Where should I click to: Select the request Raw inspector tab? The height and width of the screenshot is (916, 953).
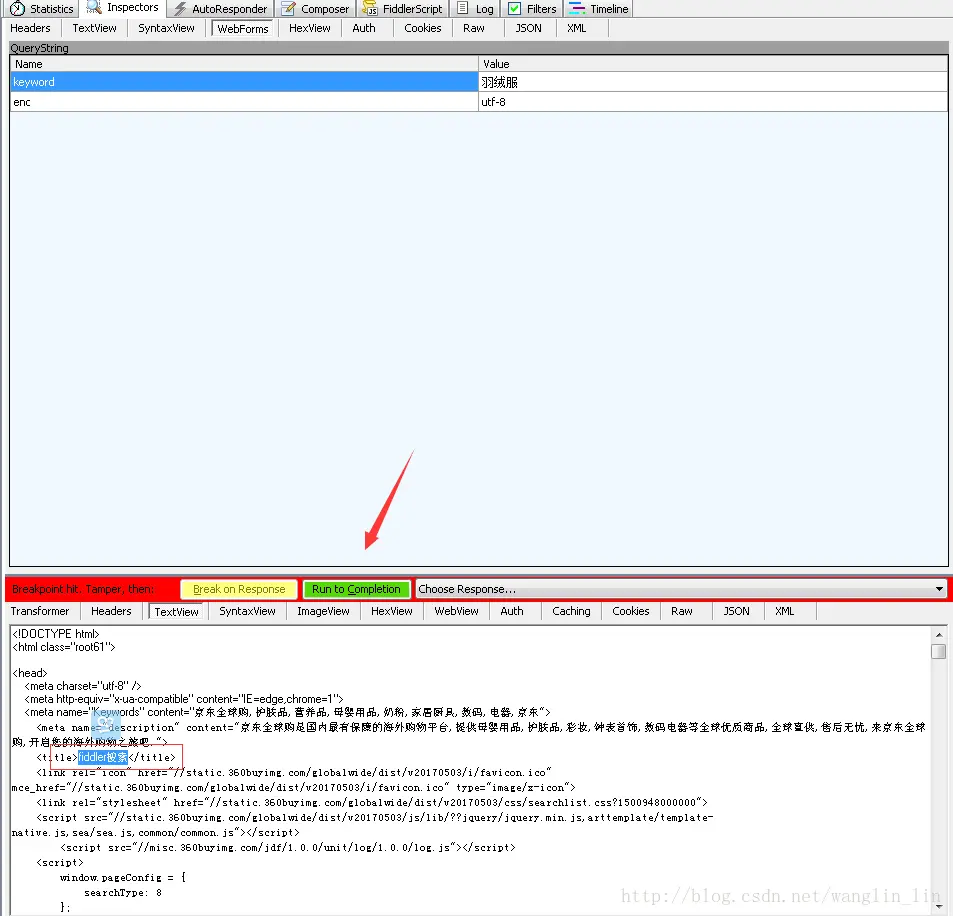click(473, 28)
